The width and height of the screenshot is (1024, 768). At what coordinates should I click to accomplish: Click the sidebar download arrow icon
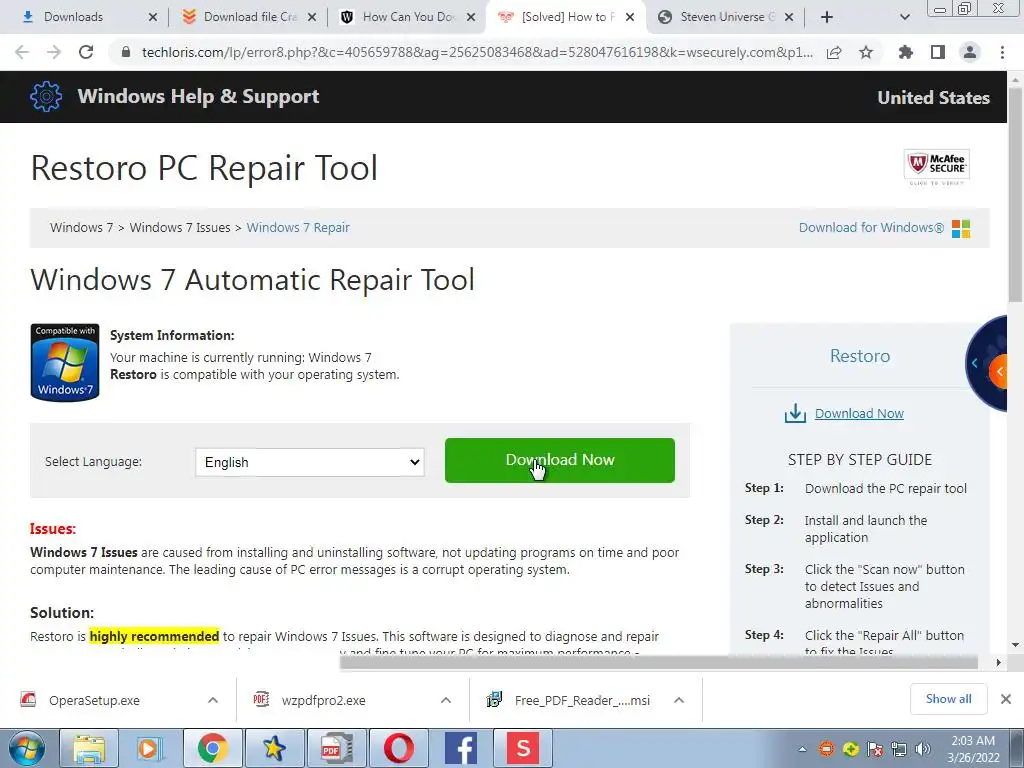(795, 413)
